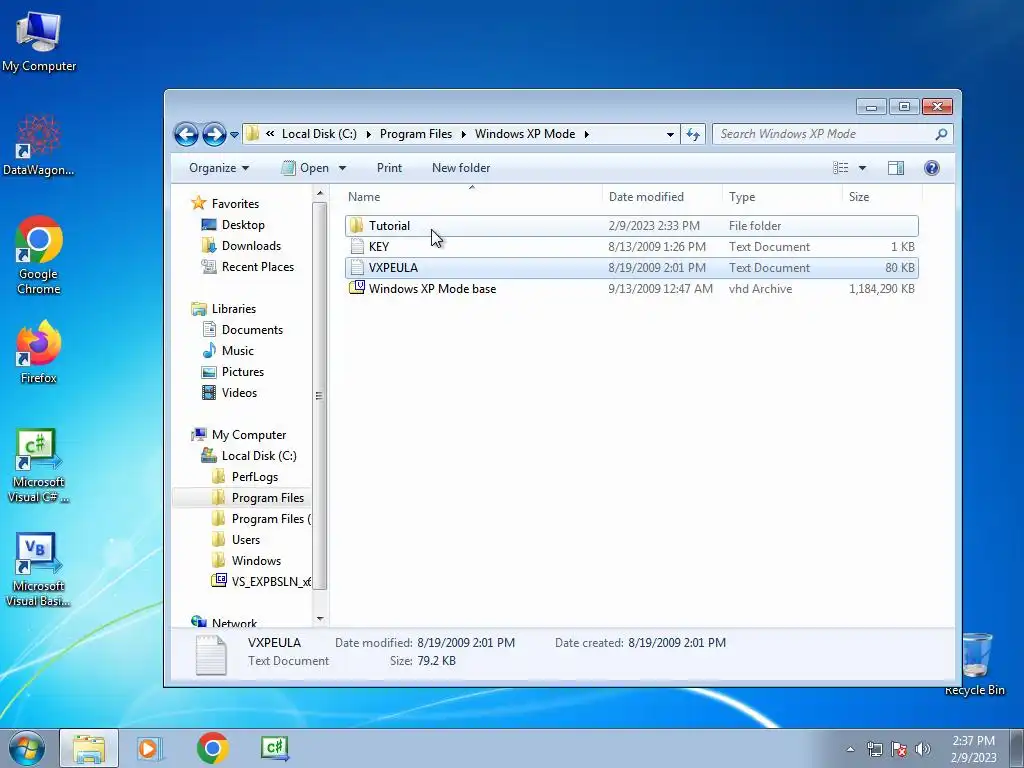The height and width of the screenshot is (768, 1024).
Task: Change your view icon in toolbar
Action: [x=840, y=168]
